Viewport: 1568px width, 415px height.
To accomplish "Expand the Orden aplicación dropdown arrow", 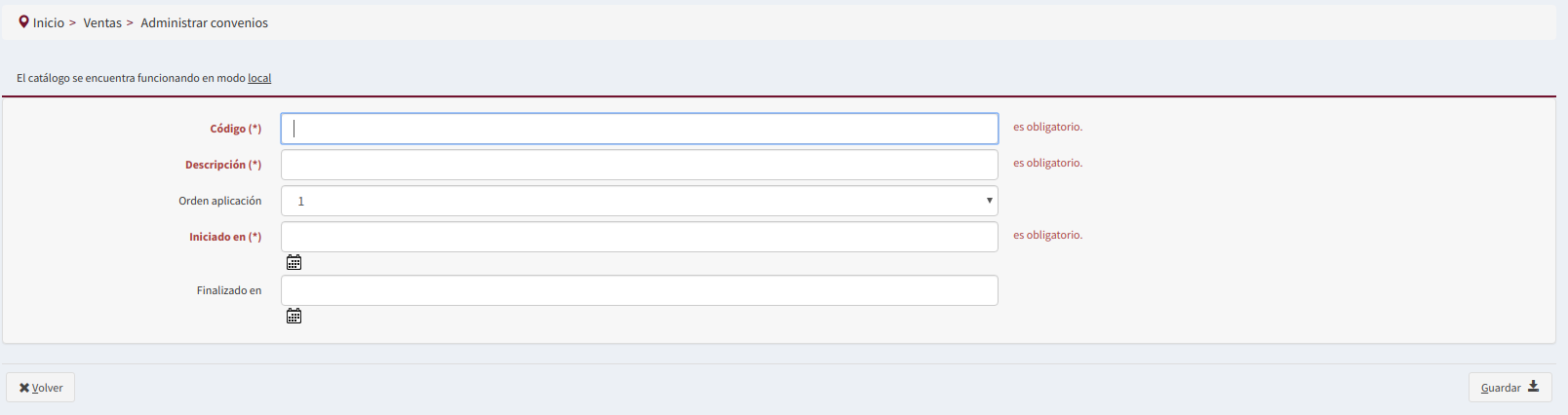I will pyautogui.click(x=989, y=201).
